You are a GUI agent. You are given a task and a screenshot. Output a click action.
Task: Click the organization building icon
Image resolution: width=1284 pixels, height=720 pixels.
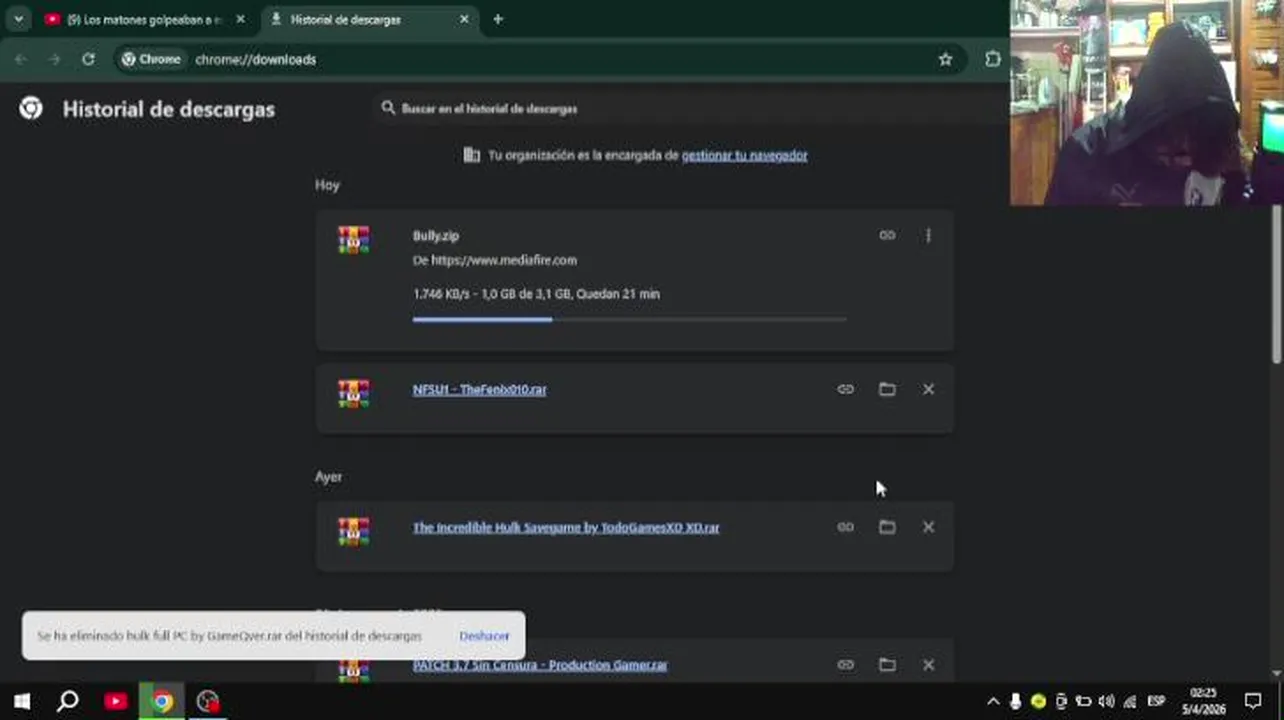[x=472, y=155]
